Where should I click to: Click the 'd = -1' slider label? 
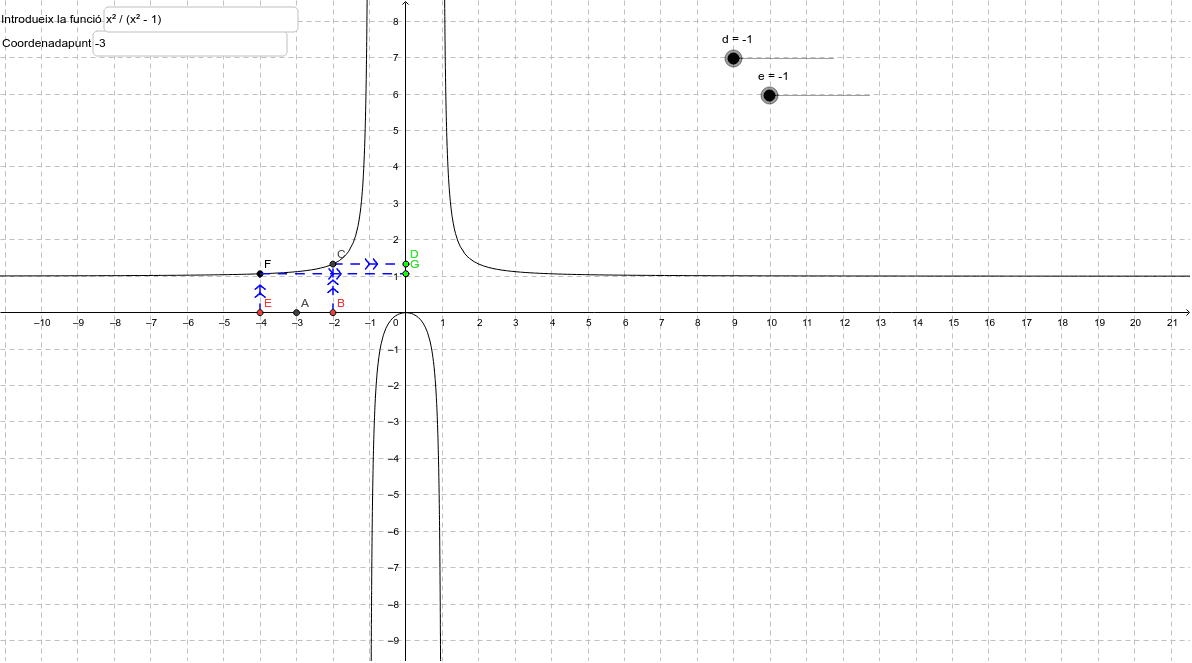point(737,40)
